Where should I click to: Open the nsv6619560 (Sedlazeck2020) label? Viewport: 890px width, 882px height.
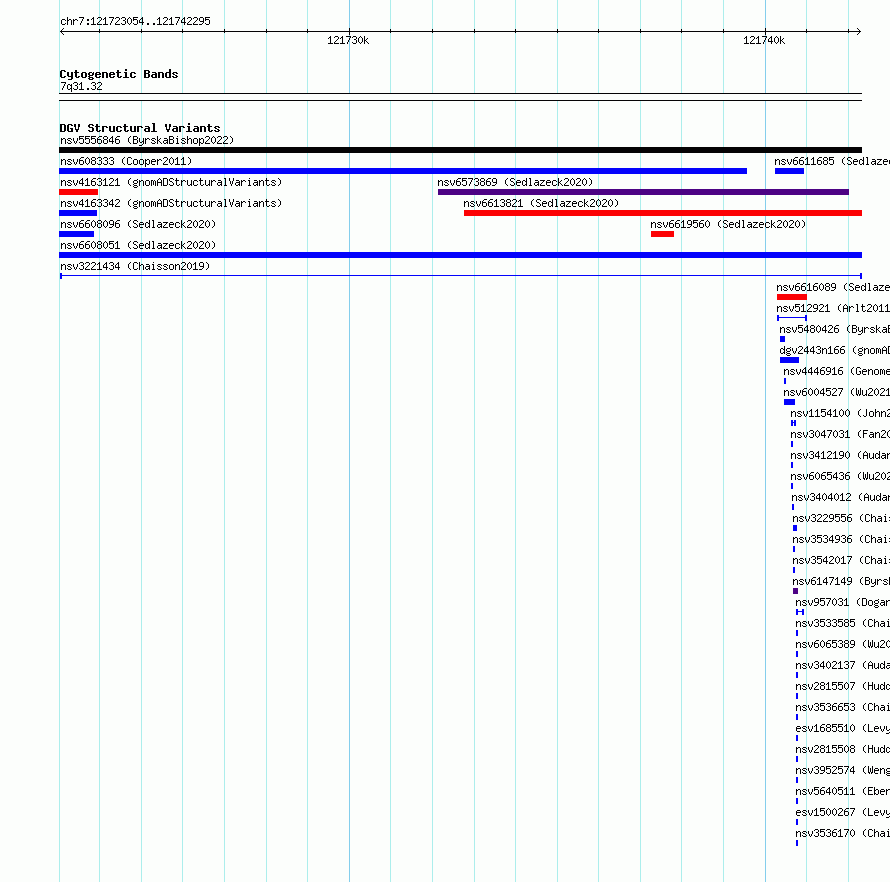[x=728, y=224]
